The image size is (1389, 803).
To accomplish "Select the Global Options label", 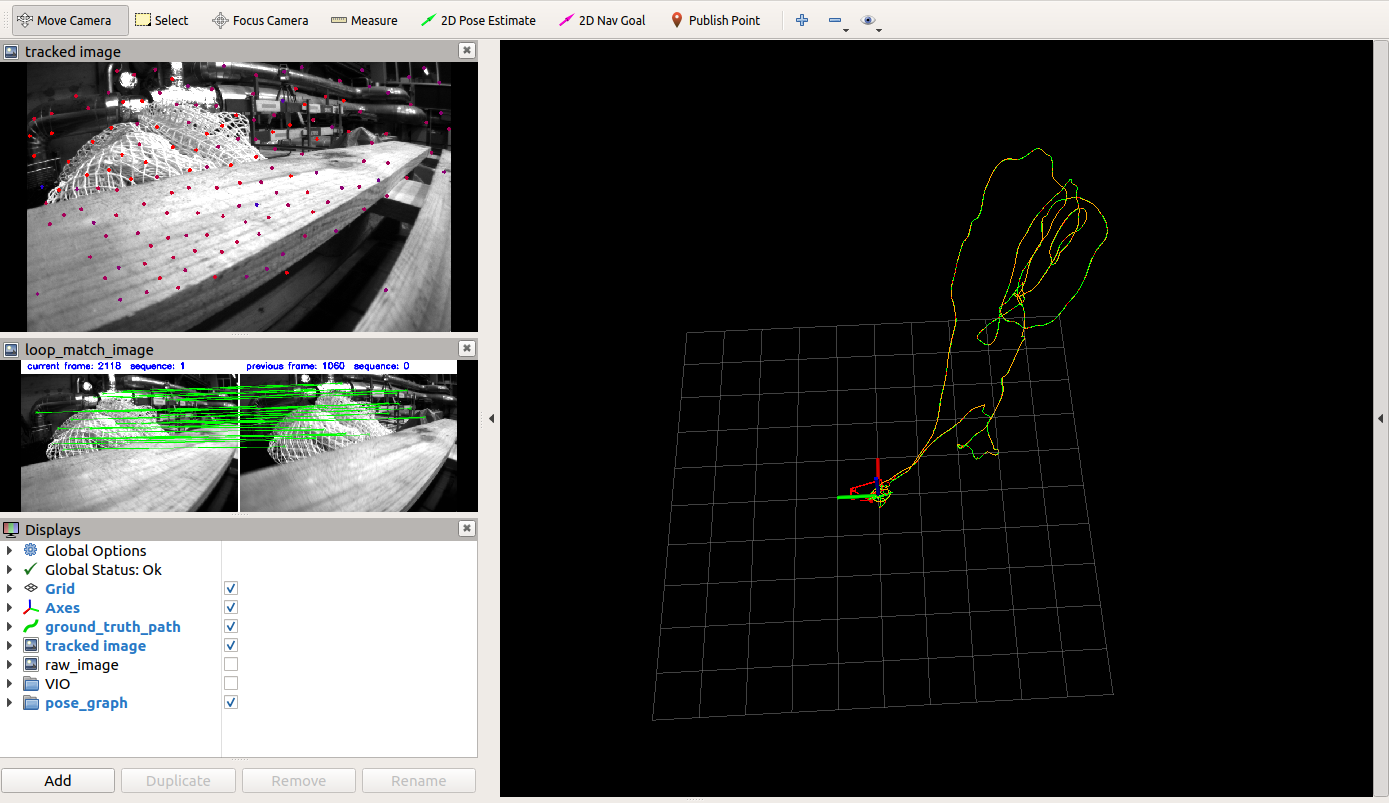I will pyautogui.click(x=96, y=551).
